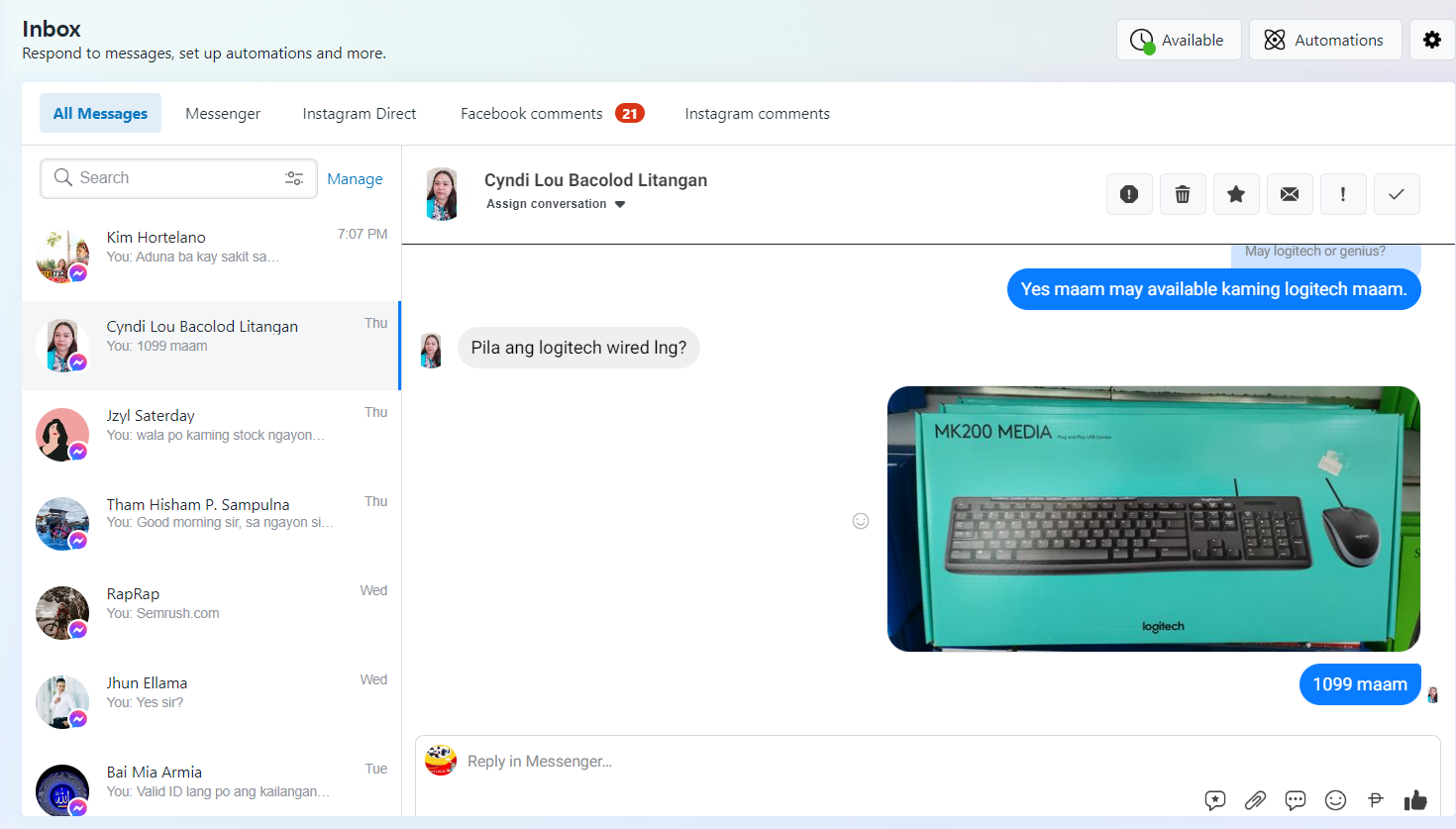Open the RapRap conversation
The height and width of the screenshot is (829, 1456).
click(211, 613)
